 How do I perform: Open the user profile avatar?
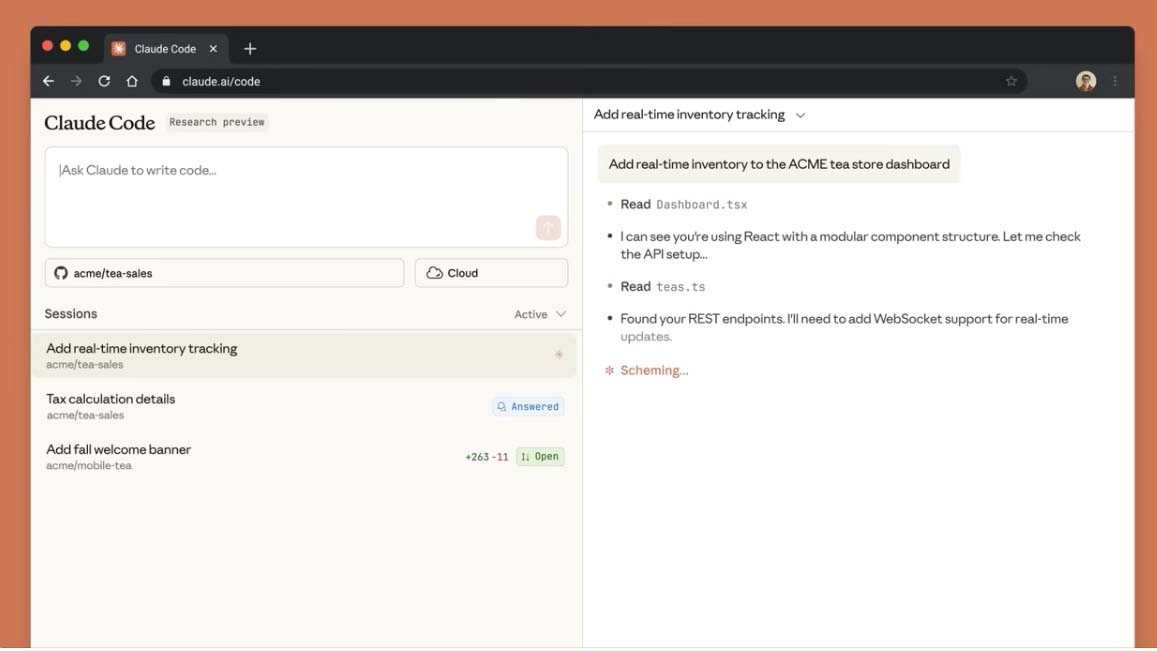tap(1085, 81)
